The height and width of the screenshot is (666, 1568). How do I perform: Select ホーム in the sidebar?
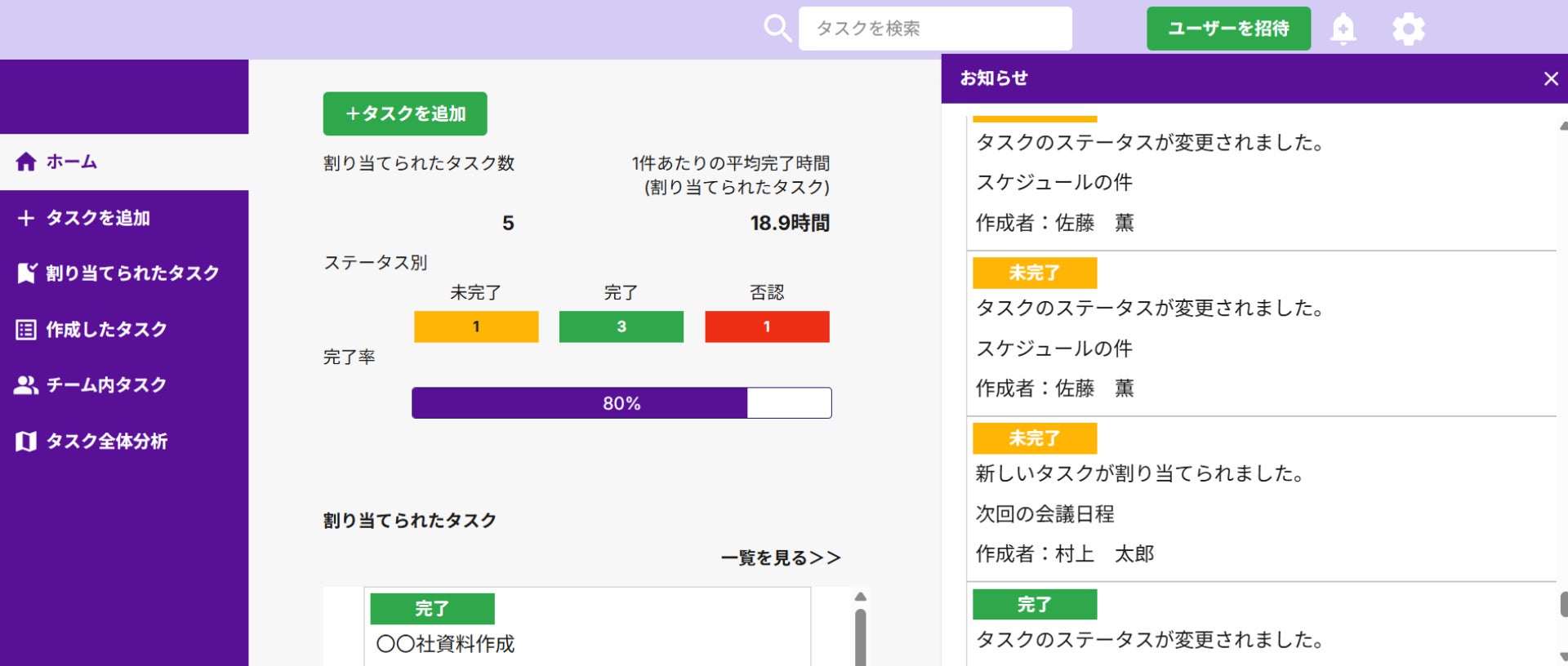pyautogui.click(x=124, y=162)
